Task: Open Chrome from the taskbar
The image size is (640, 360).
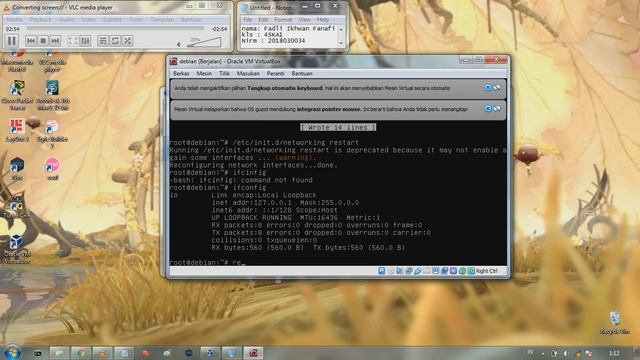Action: pyautogui.click(x=81, y=353)
